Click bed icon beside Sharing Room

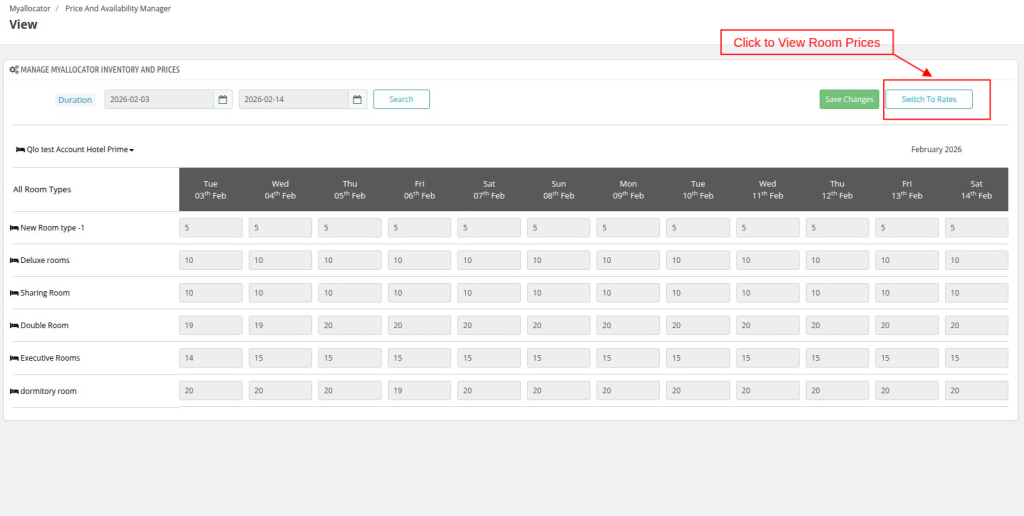tap(14, 293)
